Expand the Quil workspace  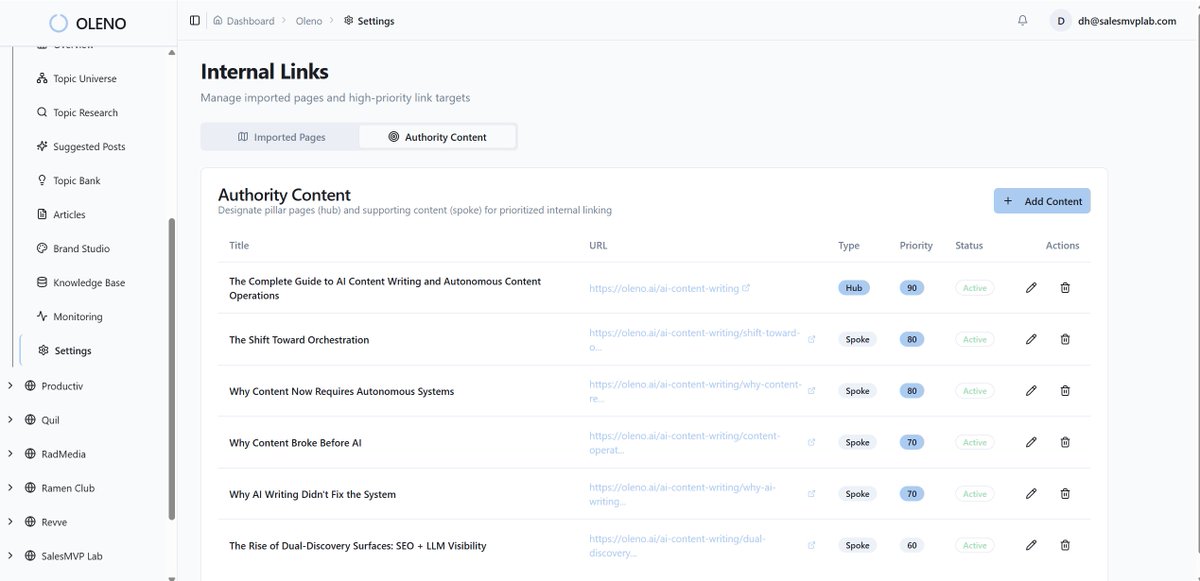pos(10,420)
